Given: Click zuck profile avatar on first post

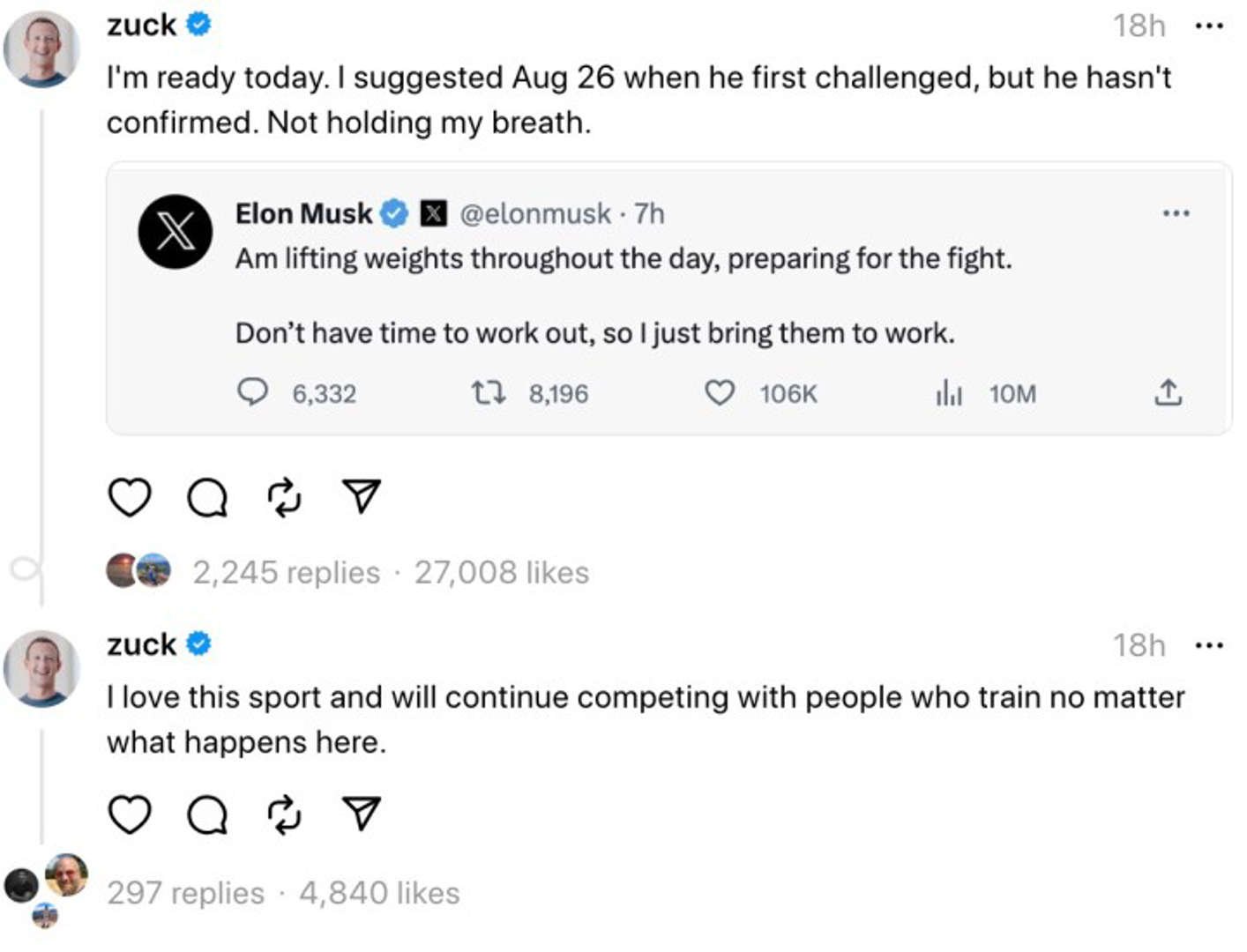Looking at the screenshot, I should click(41, 49).
